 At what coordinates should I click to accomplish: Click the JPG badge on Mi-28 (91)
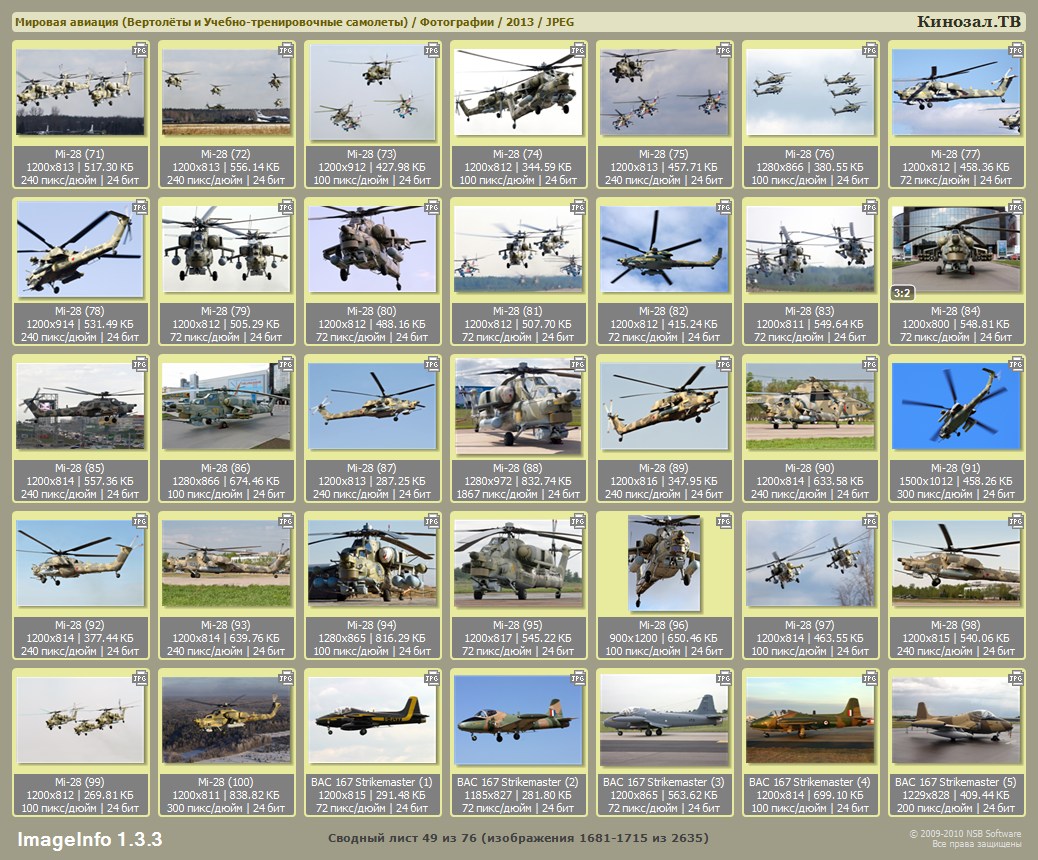click(x=1015, y=364)
